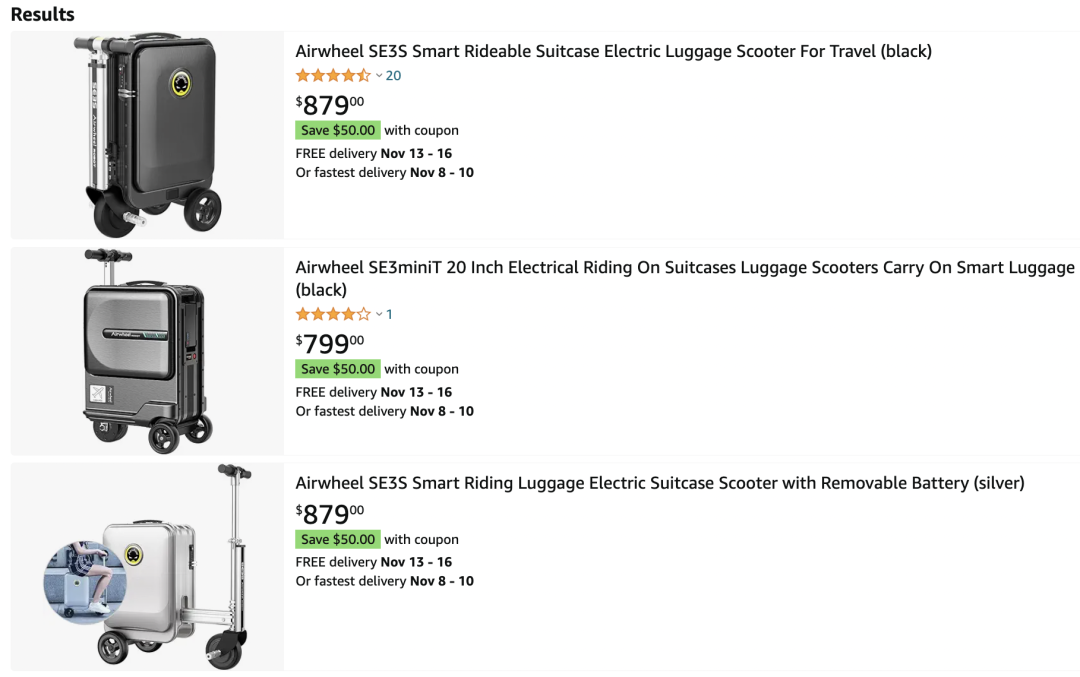Expand the rating chevron beside the single SE3miniT review
This screenshot has width=1080, height=677.
pos(379,315)
